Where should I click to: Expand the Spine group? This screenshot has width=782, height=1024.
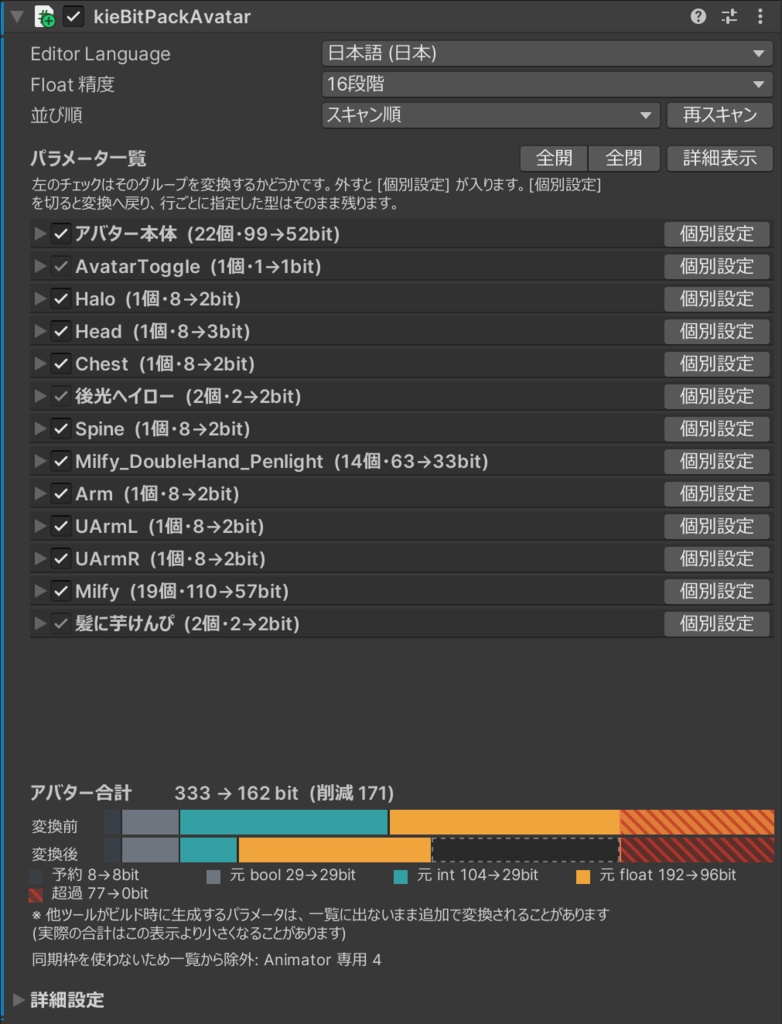(x=40, y=429)
